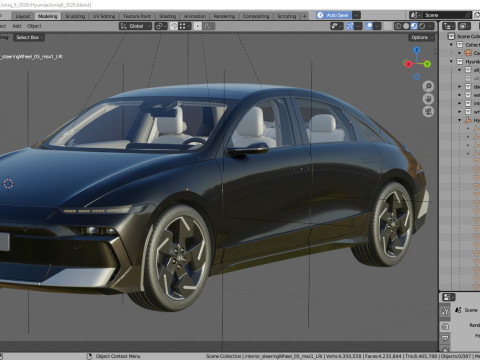This screenshot has width=480, height=360.
Task: Open the Tool properties tab
Action: tap(445, 312)
